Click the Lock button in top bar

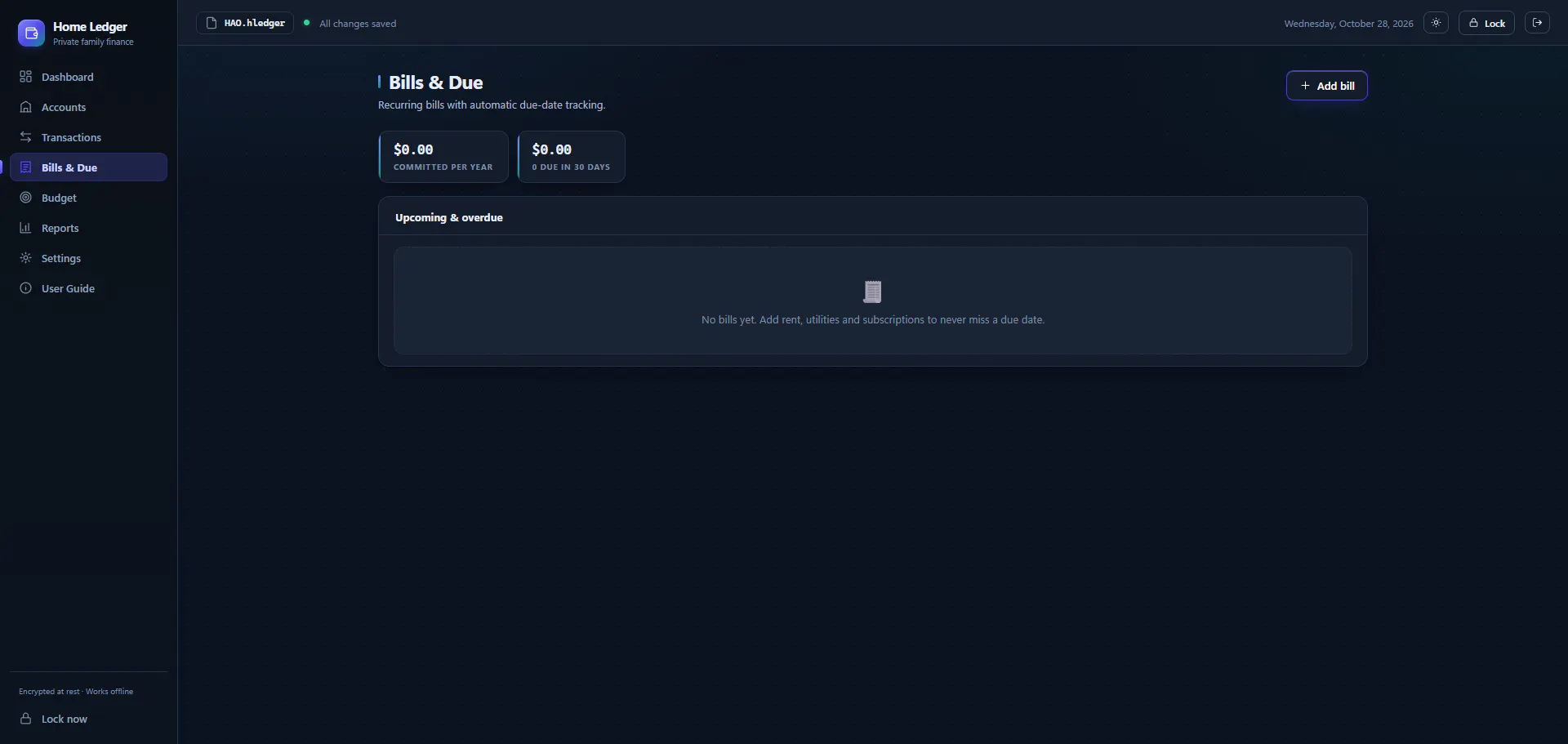click(1486, 23)
